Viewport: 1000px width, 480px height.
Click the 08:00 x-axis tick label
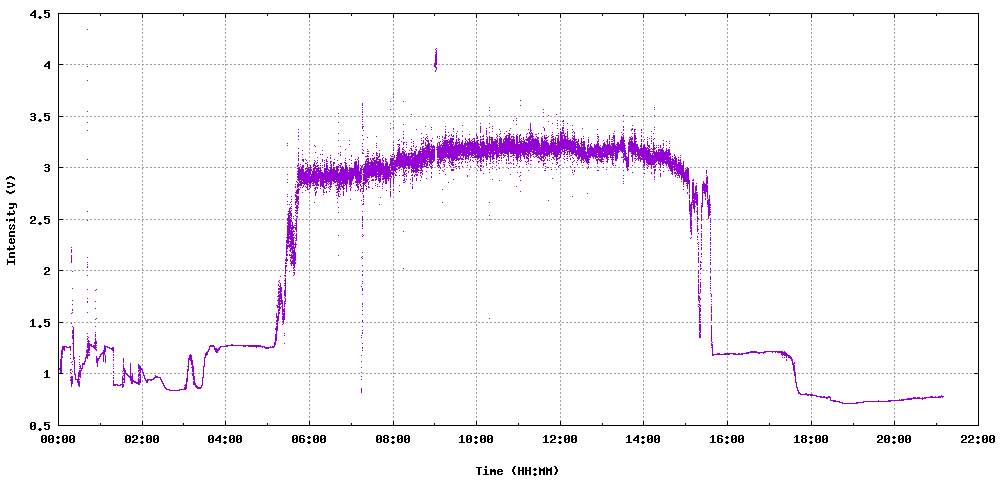(x=393, y=439)
